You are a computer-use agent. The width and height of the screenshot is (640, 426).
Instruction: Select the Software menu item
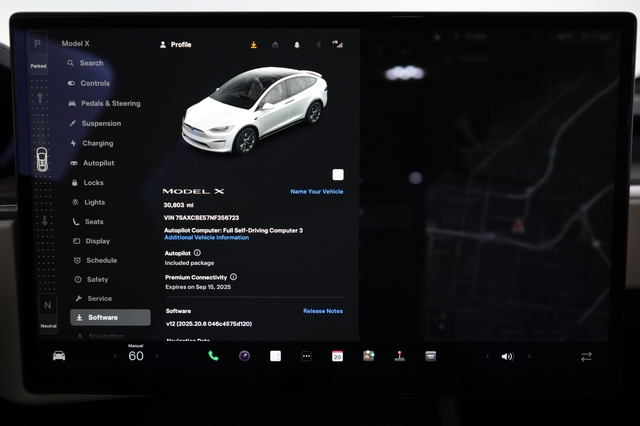(110, 317)
